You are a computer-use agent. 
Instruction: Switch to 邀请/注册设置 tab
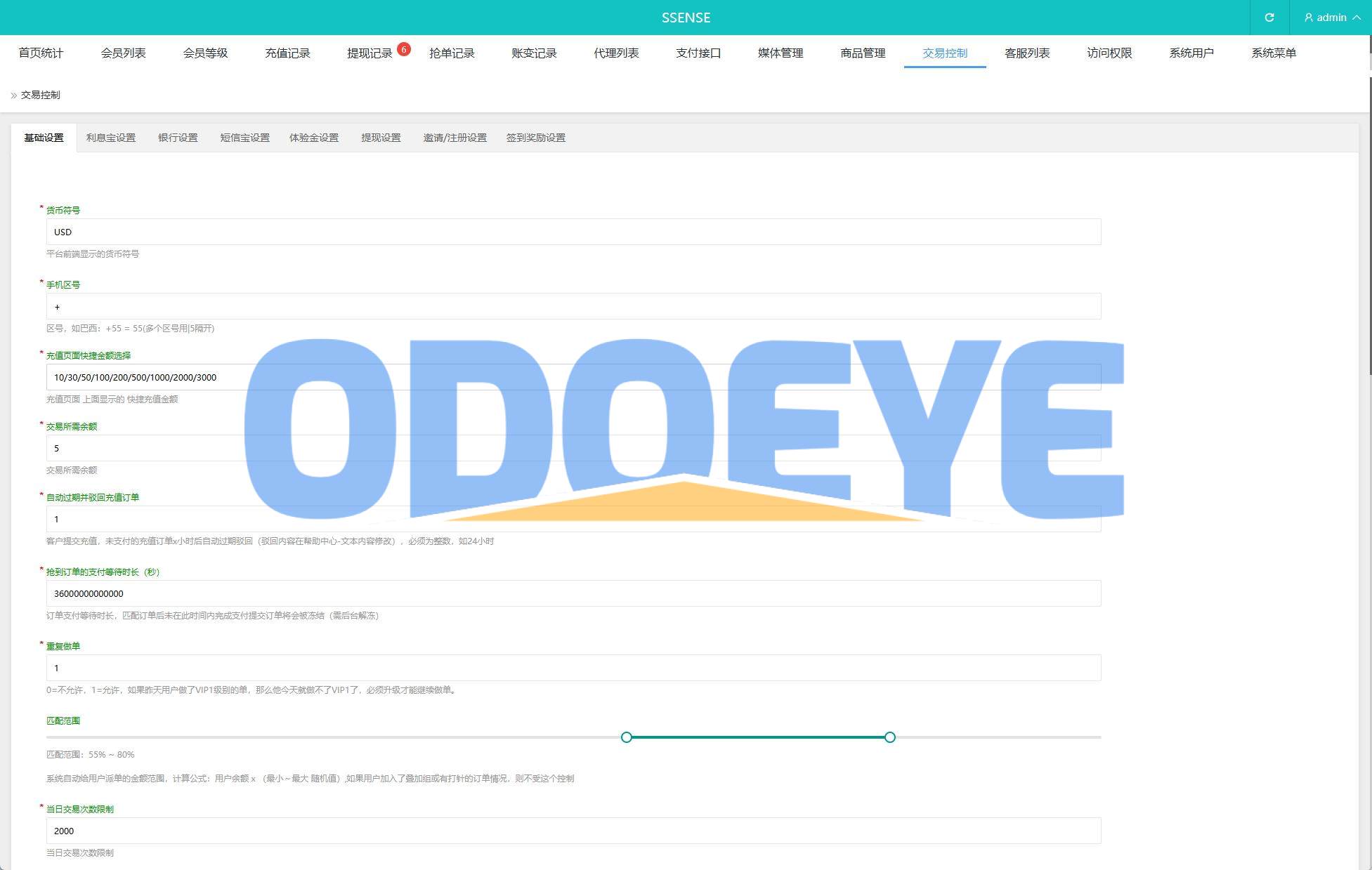coord(455,138)
